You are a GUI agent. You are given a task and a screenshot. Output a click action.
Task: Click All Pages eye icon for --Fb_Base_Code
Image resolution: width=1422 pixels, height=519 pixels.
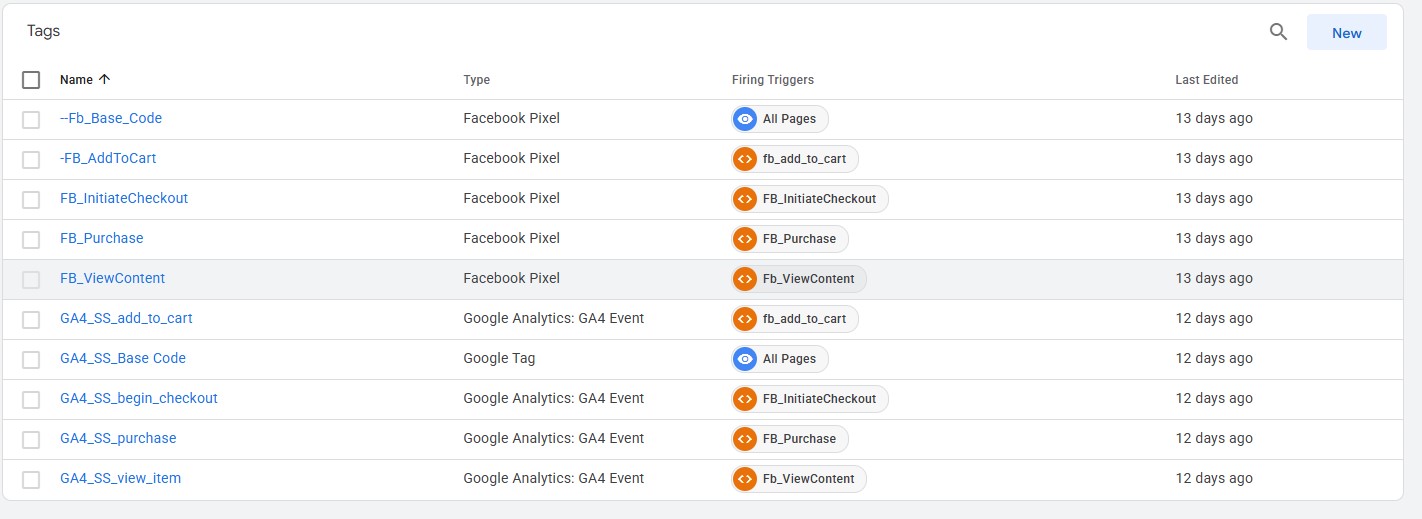click(x=744, y=119)
